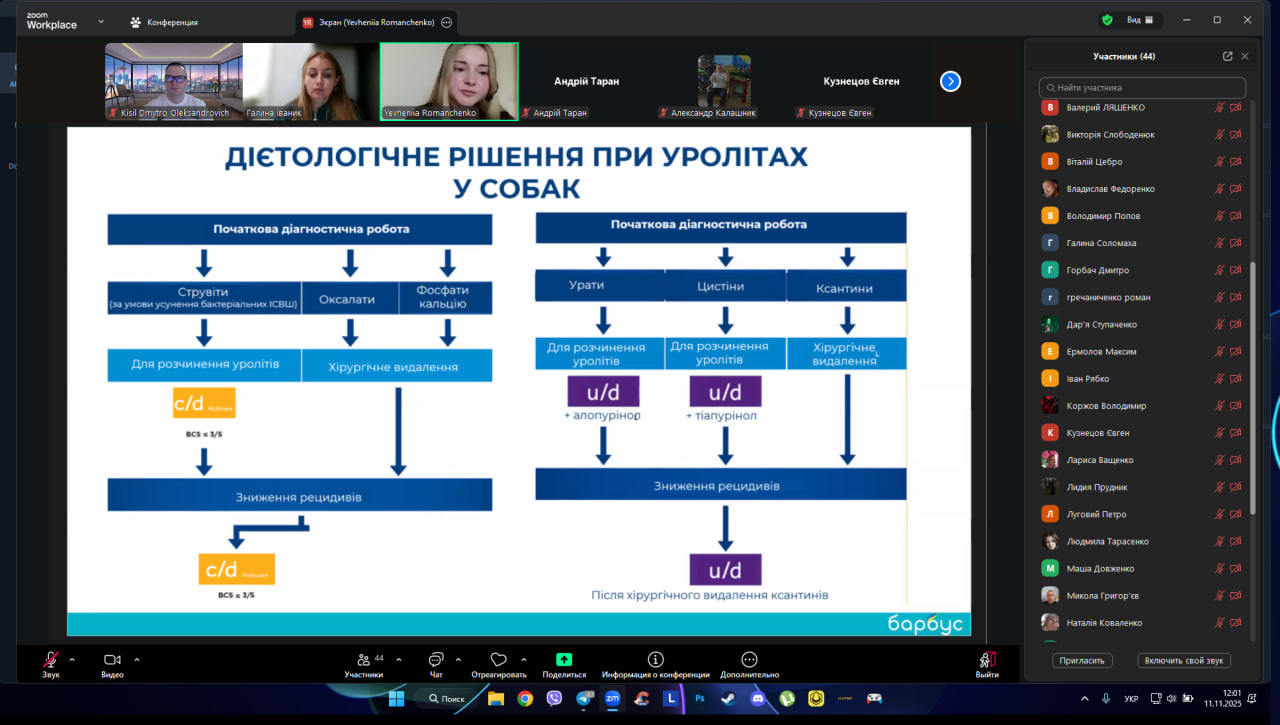The image size is (1280, 725).
Task: Open the Чат chat icon
Action: click(x=436, y=660)
